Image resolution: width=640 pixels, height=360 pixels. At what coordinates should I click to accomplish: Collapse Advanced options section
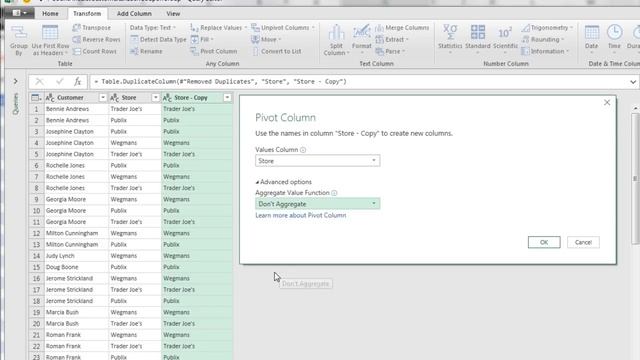pos(284,182)
